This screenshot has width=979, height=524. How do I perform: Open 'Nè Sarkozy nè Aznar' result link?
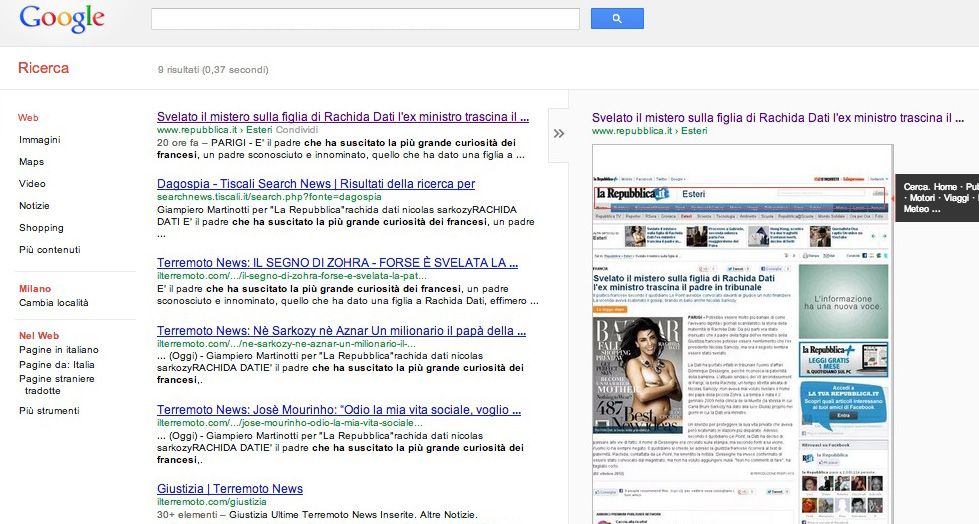pyautogui.click(x=342, y=330)
